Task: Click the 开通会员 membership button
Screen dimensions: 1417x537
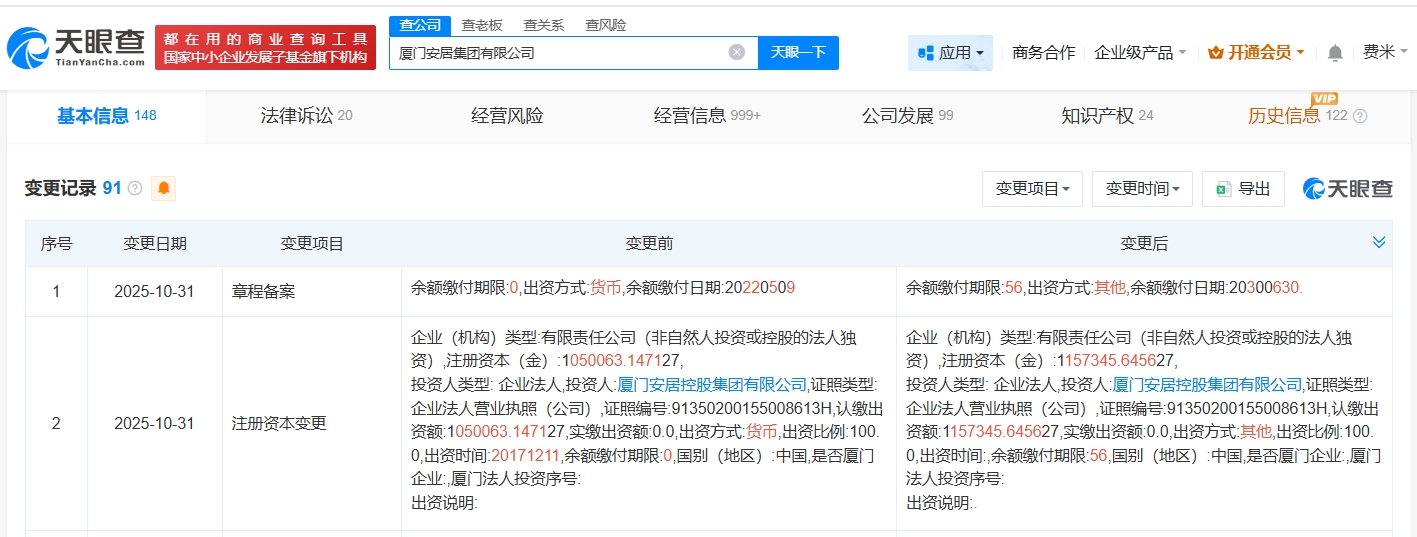Action: [1255, 53]
